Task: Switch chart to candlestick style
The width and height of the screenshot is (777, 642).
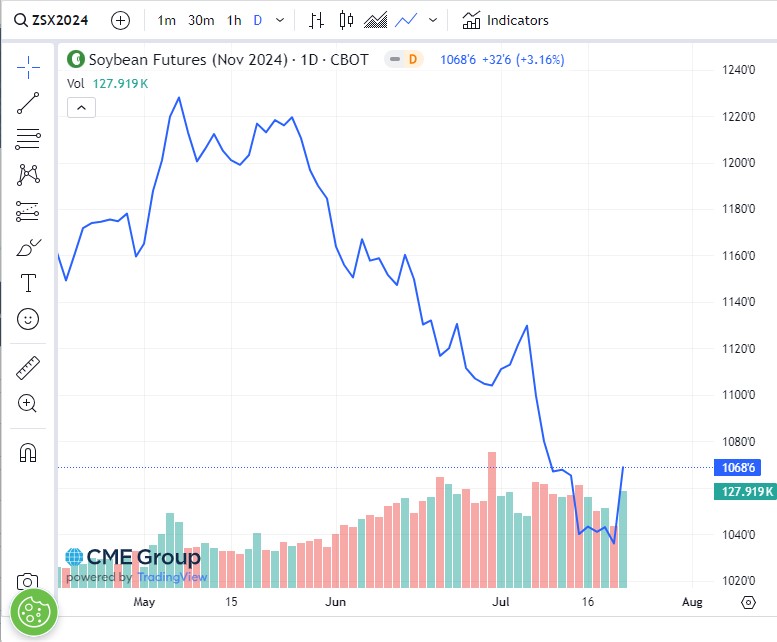Action: [x=347, y=20]
